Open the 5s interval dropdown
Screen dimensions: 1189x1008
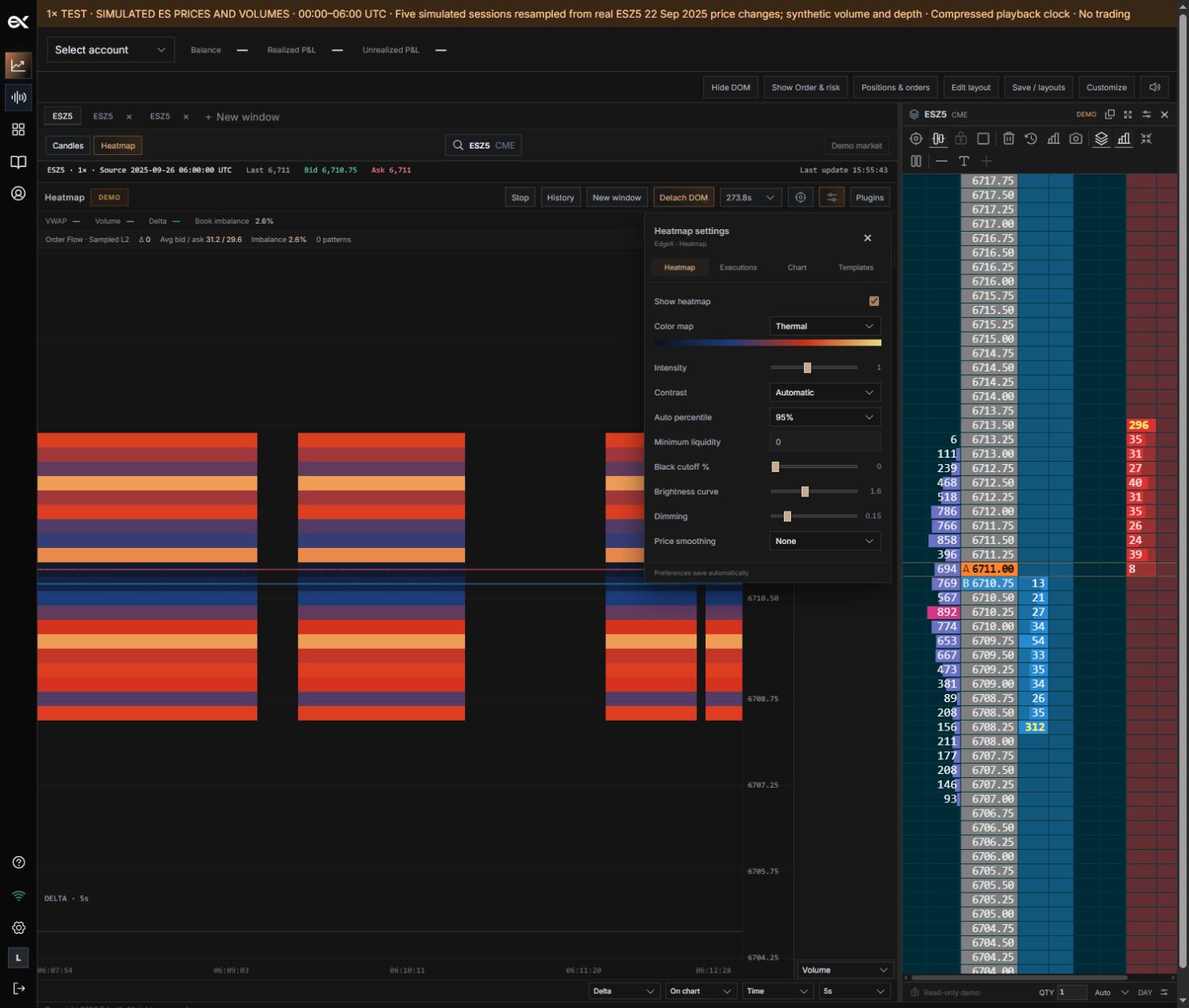tap(855, 991)
